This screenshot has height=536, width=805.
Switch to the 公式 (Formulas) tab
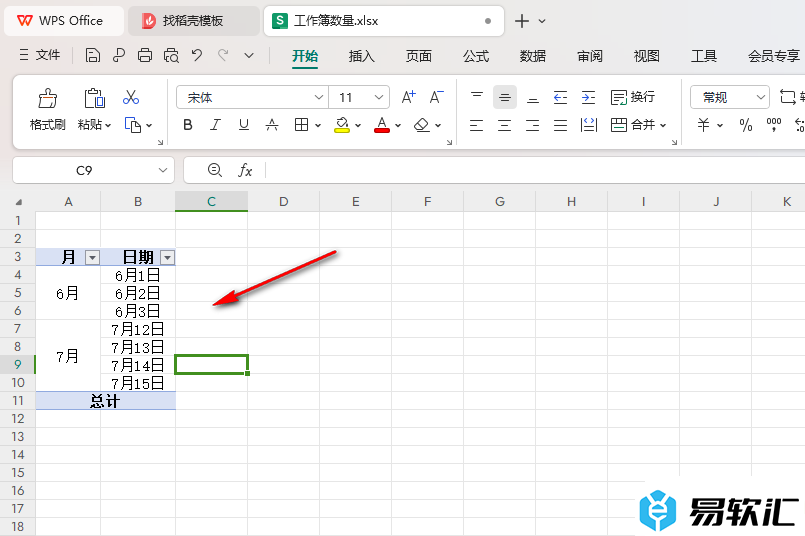click(x=475, y=56)
